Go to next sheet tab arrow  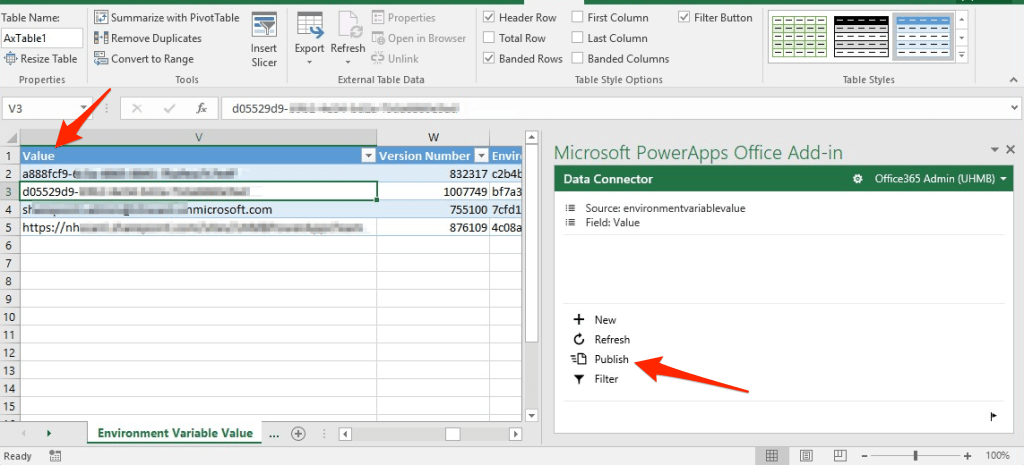(49, 433)
